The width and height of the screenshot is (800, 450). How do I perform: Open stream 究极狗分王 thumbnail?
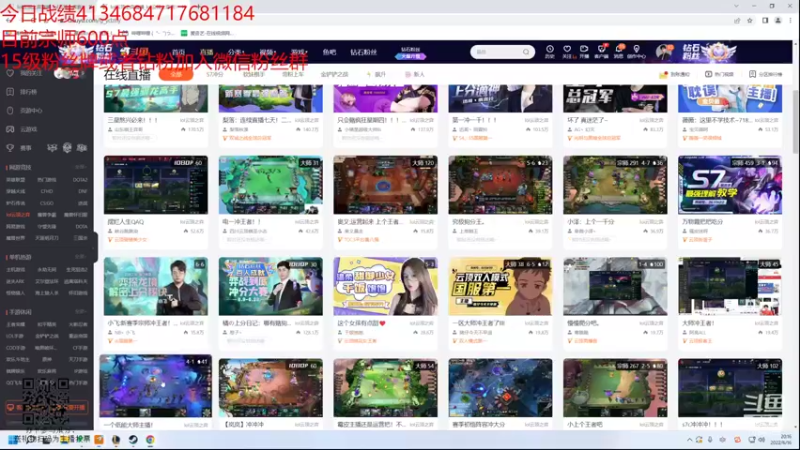click(500, 185)
